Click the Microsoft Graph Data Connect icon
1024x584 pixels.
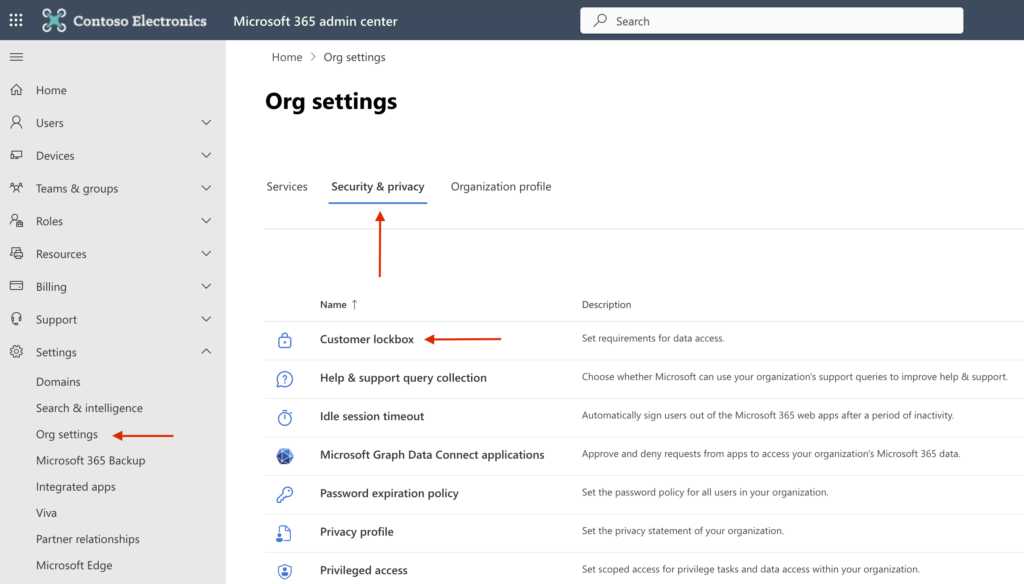click(285, 456)
